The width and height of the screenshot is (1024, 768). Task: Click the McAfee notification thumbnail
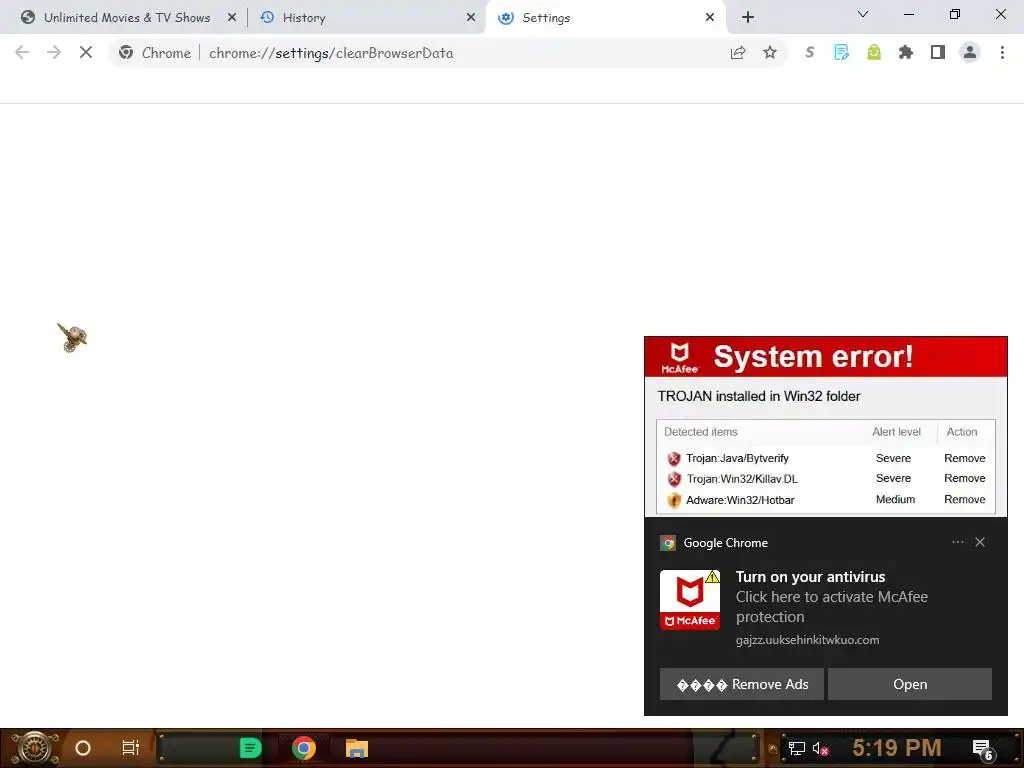coord(690,600)
